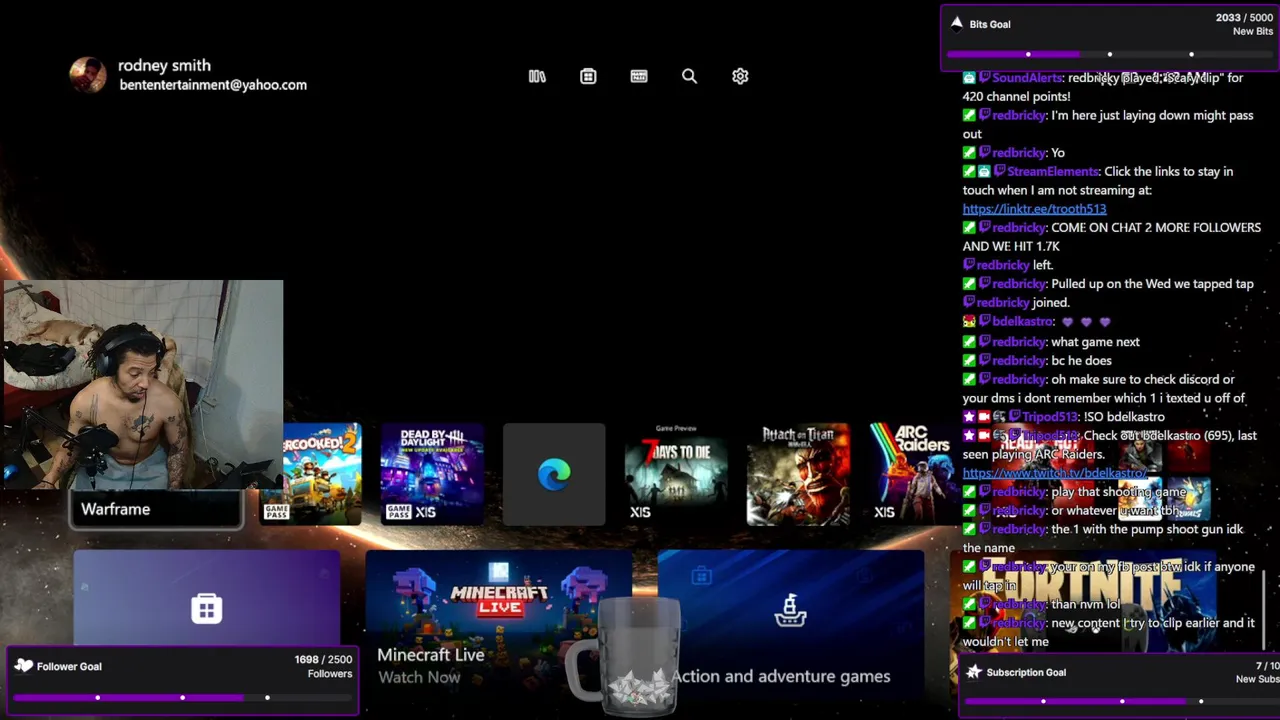1280x720 pixels.
Task: Open the Search magnifier icon
Action: 689,76
